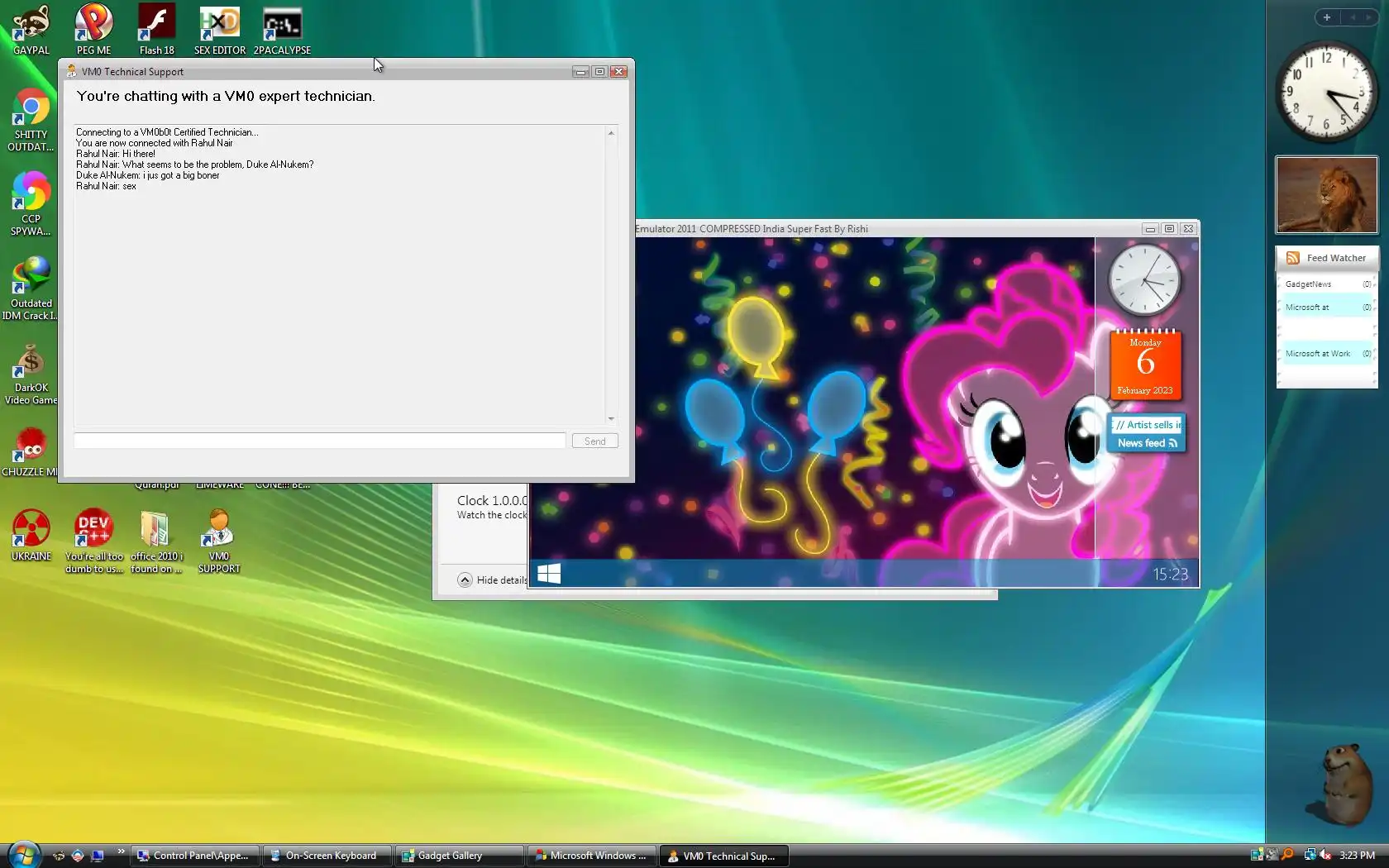Click the News feed label in emulator gadget

click(1147, 443)
